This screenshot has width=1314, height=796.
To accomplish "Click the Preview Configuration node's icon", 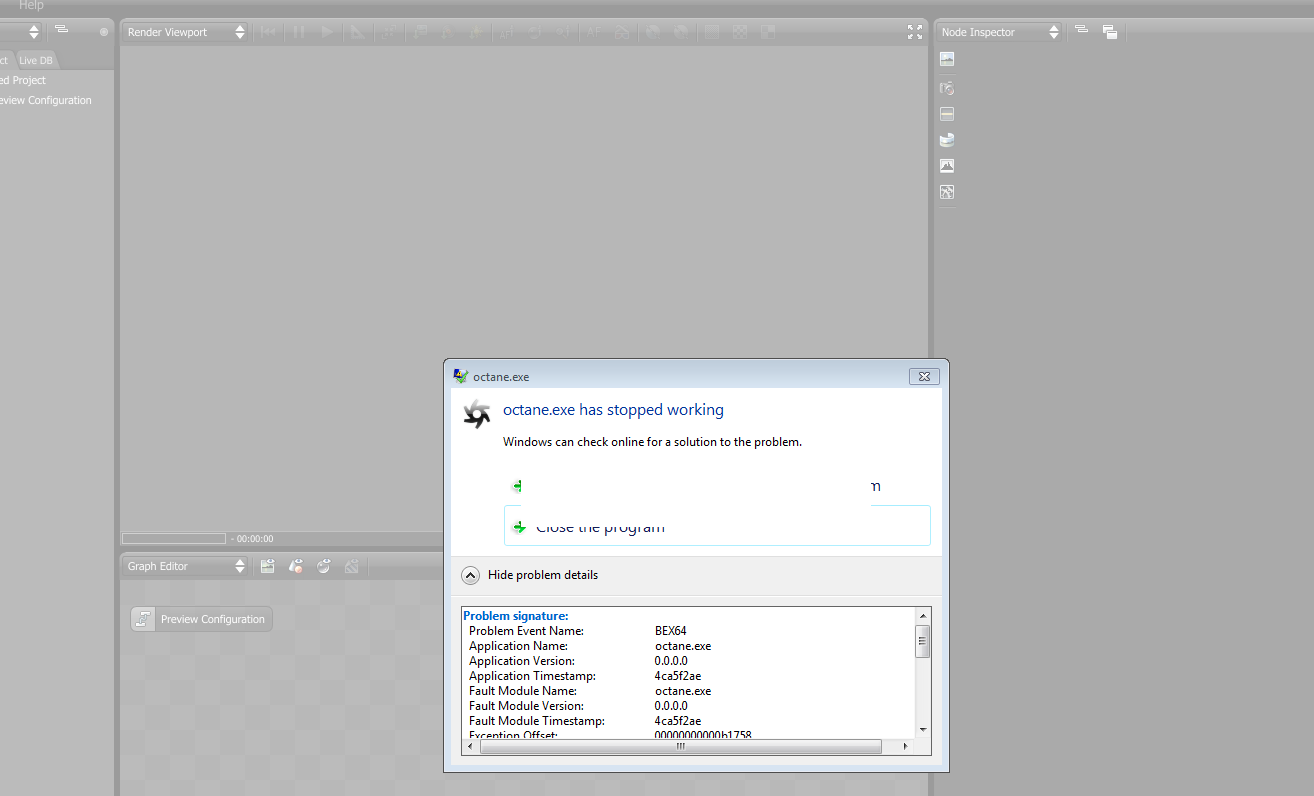I will (145, 619).
